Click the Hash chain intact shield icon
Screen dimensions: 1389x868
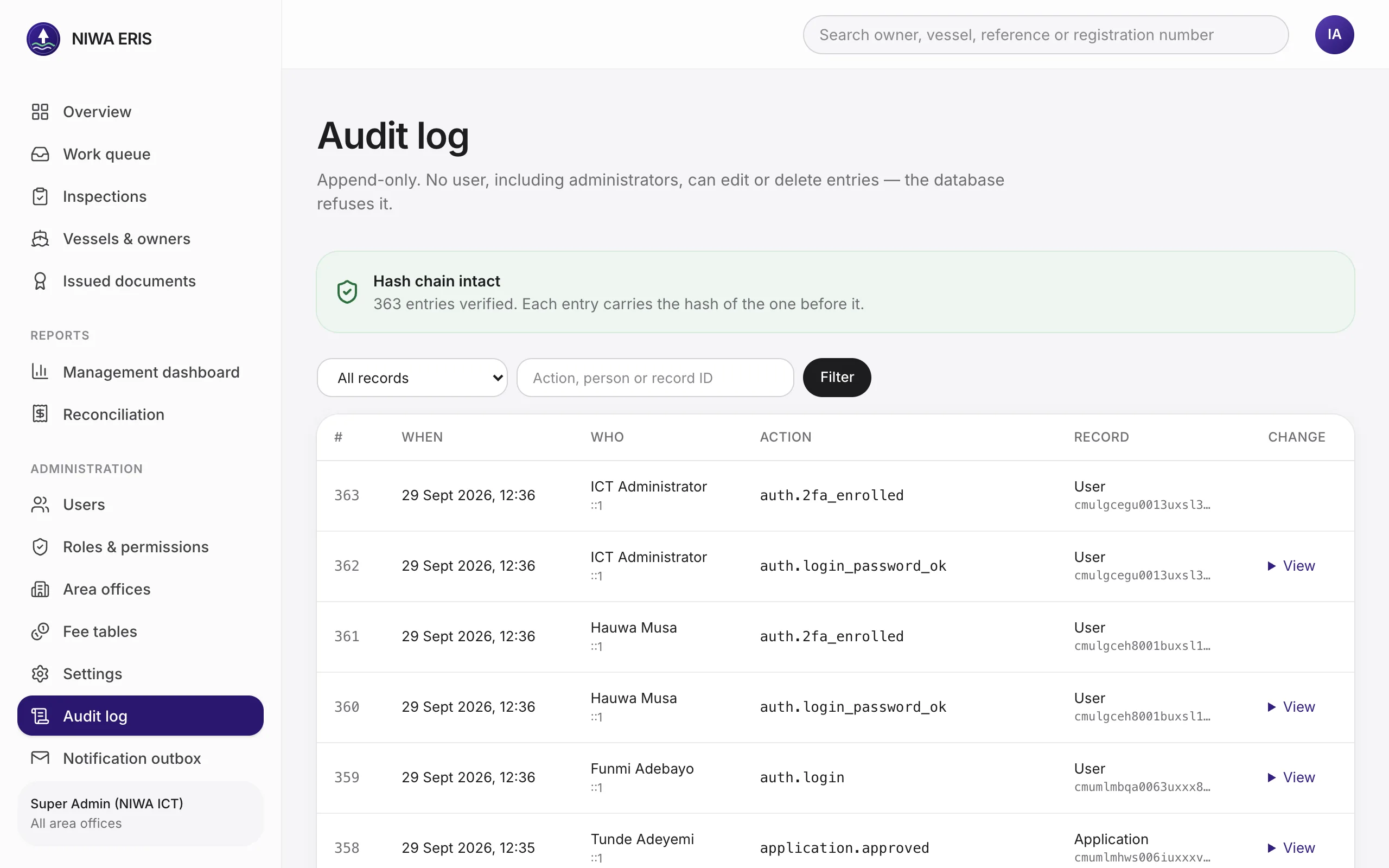[347, 292]
